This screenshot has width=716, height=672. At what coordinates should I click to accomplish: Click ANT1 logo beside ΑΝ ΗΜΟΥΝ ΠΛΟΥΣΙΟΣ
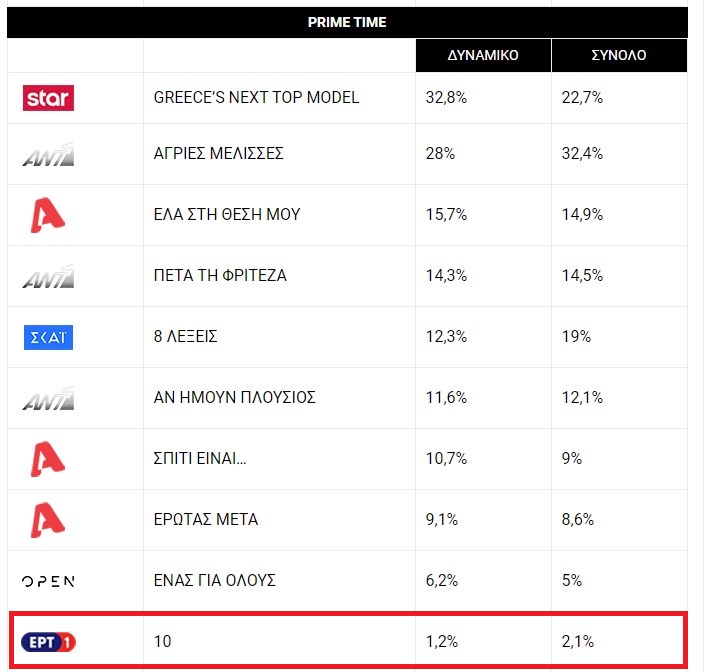[x=48, y=398]
